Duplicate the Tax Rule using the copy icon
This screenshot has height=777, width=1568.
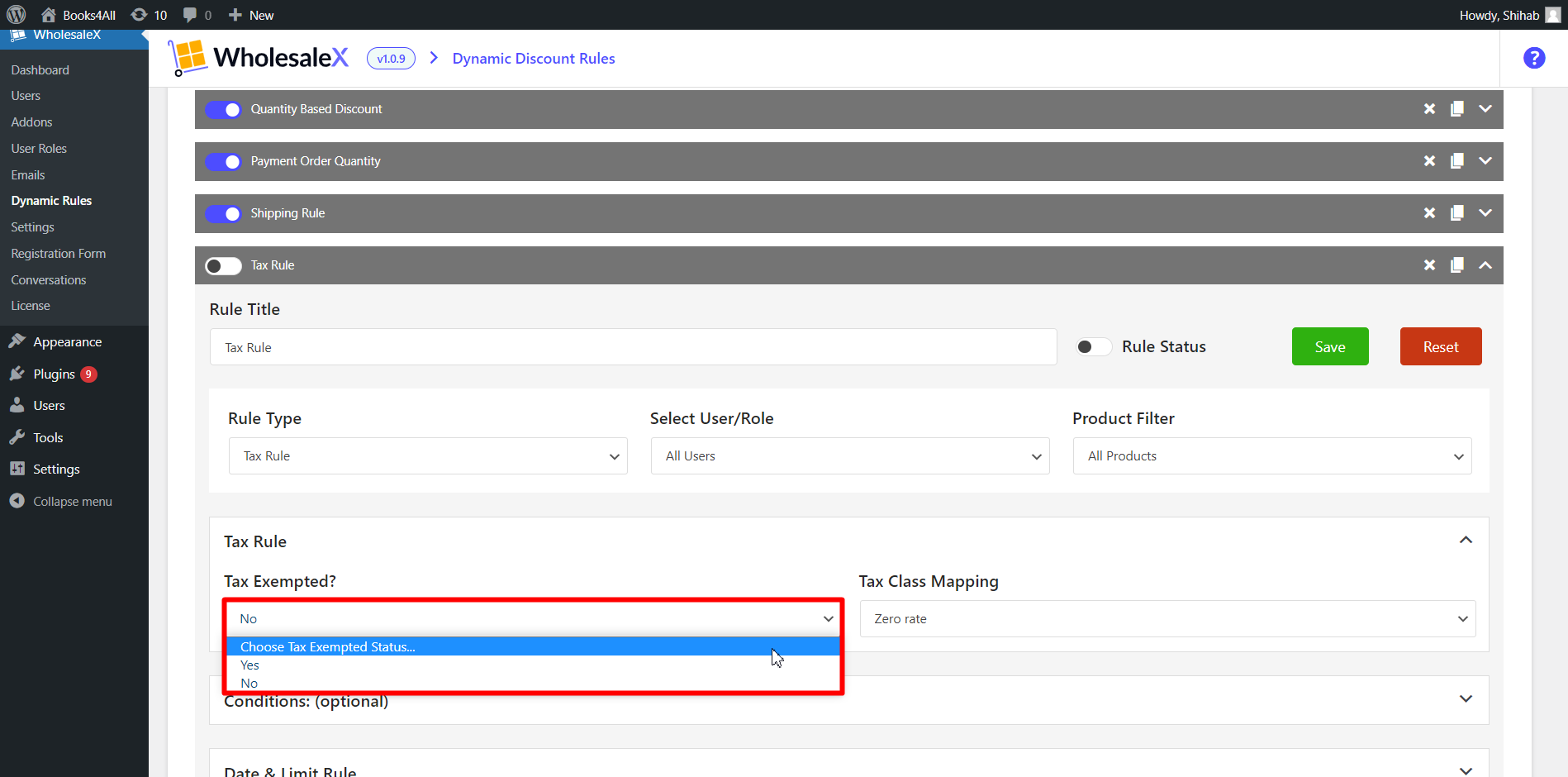pos(1457,265)
